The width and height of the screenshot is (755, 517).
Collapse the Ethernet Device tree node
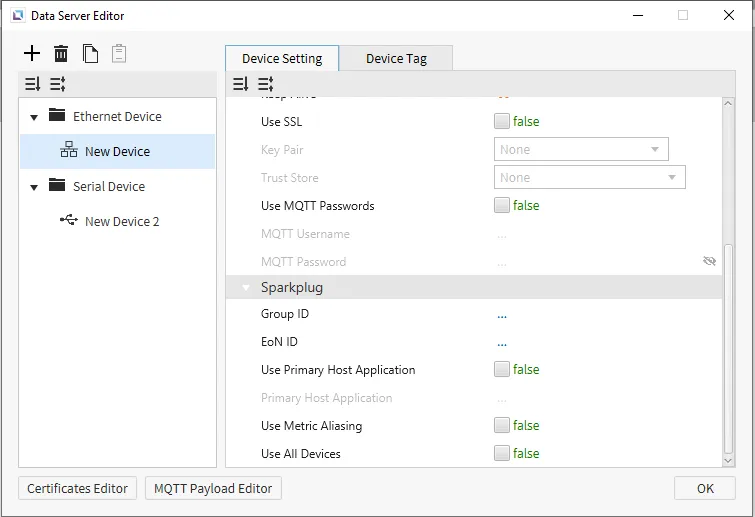point(34,117)
